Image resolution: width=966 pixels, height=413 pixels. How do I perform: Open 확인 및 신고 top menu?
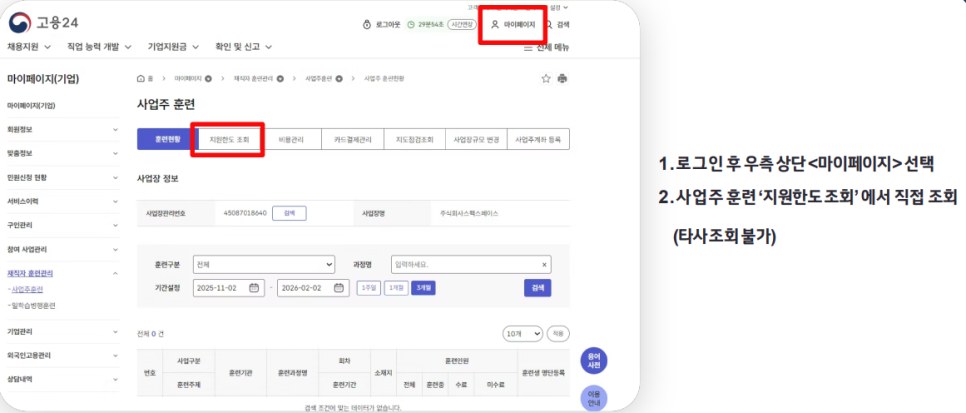click(243, 46)
